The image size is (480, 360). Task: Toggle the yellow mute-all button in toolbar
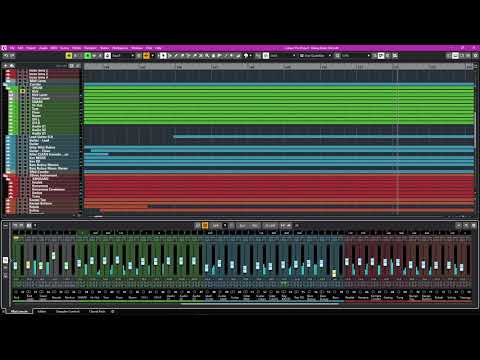[69, 56]
